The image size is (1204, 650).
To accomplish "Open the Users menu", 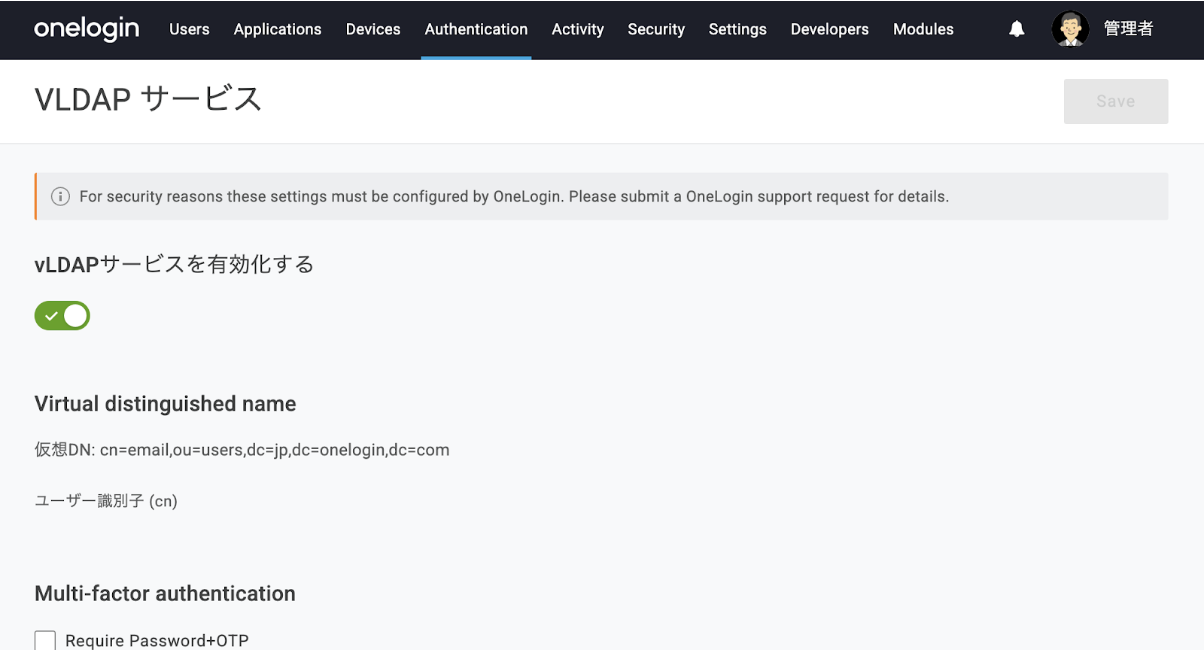I will pyautogui.click(x=189, y=29).
